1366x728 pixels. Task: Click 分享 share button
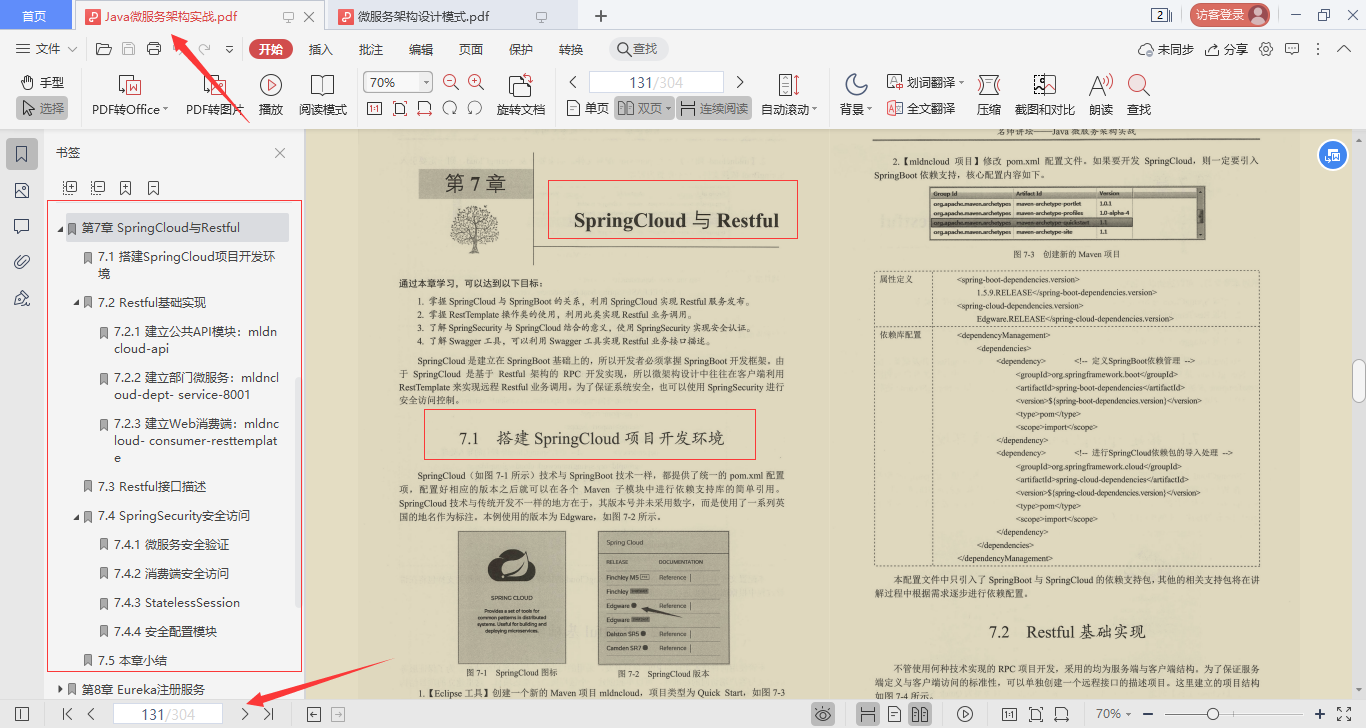(1226, 49)
